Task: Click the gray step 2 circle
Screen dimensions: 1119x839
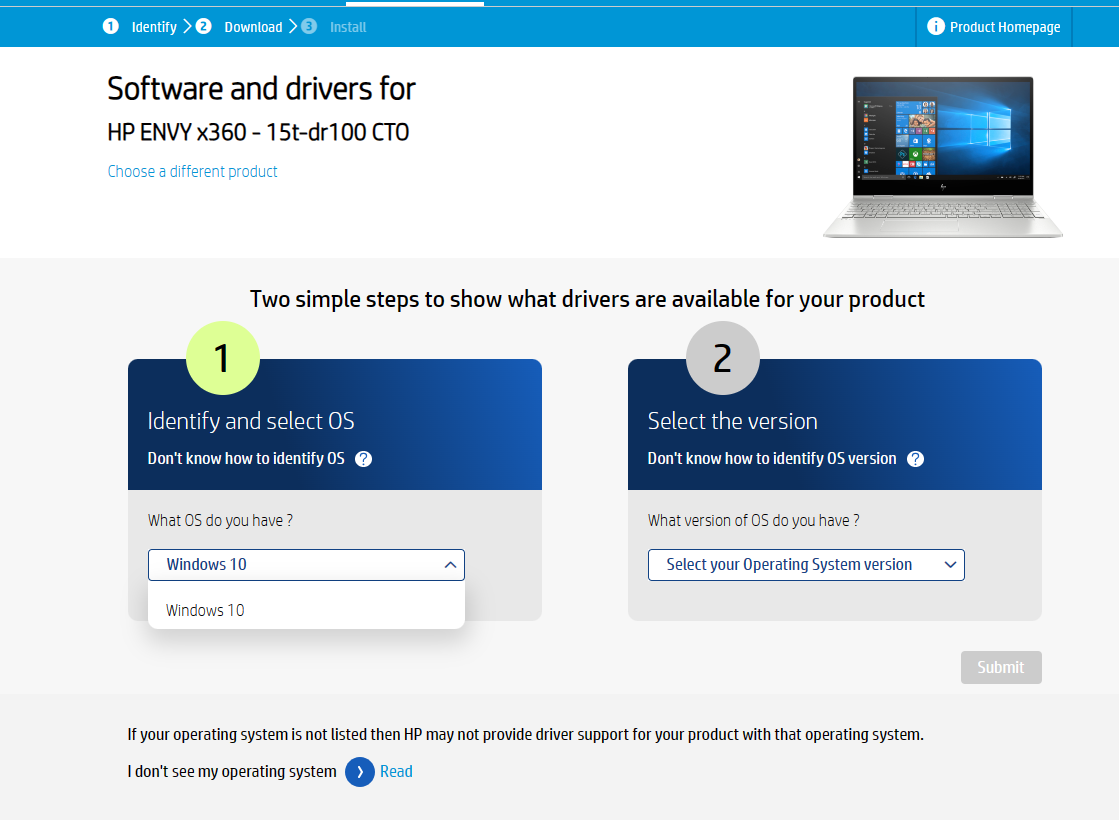Action: pyautogui.click(x=722, y=357)
